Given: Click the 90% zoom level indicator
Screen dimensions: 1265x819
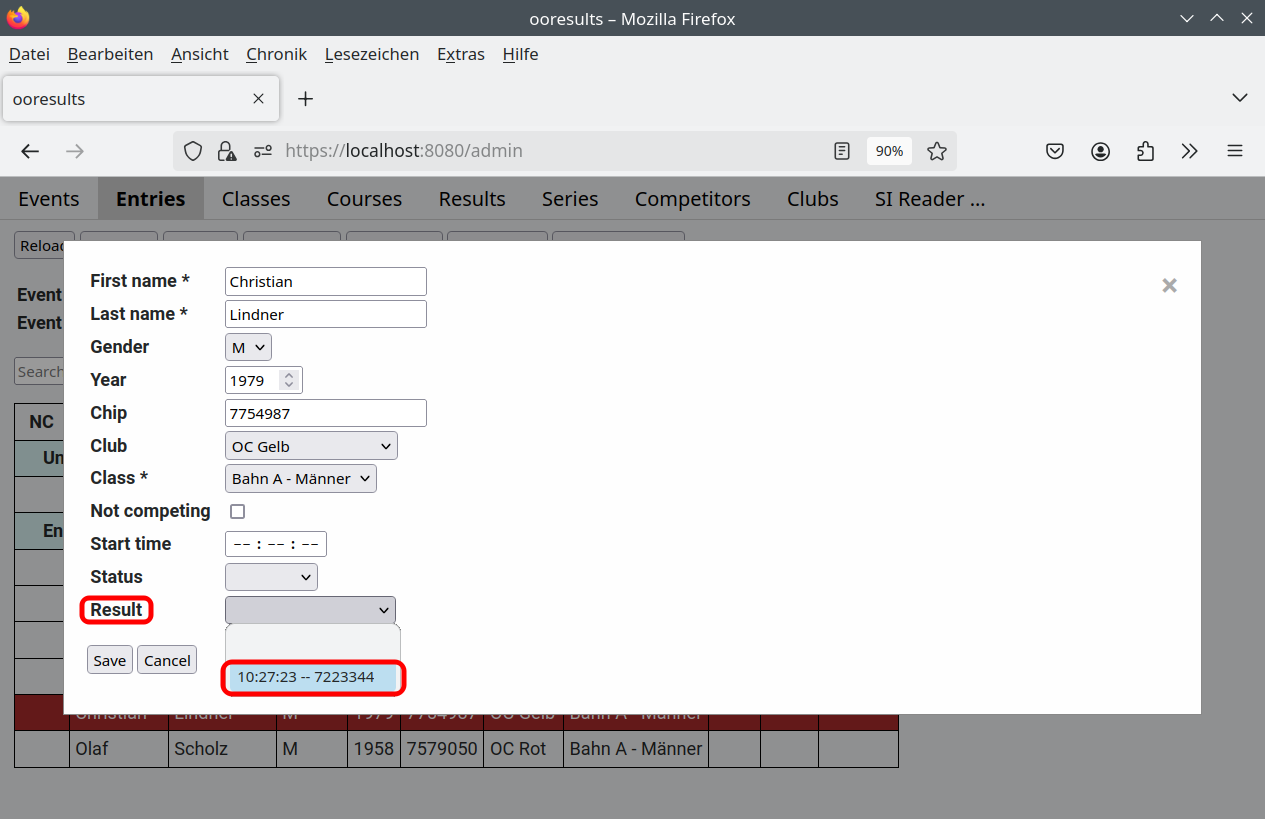Looking at the screenshot, I should click(x=889, y=151).
